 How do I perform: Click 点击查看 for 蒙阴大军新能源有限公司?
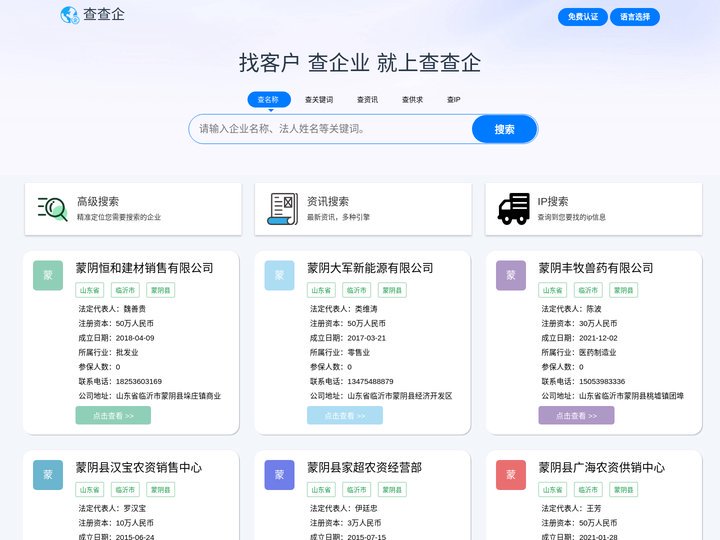click(x=344, y=416)
